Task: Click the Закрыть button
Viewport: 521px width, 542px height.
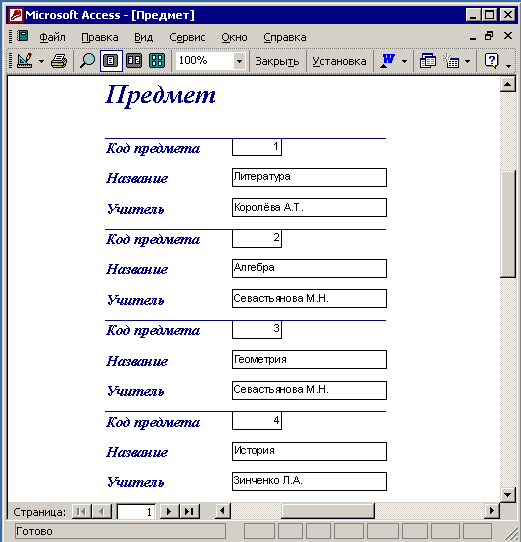Action: tap(277, 61)
